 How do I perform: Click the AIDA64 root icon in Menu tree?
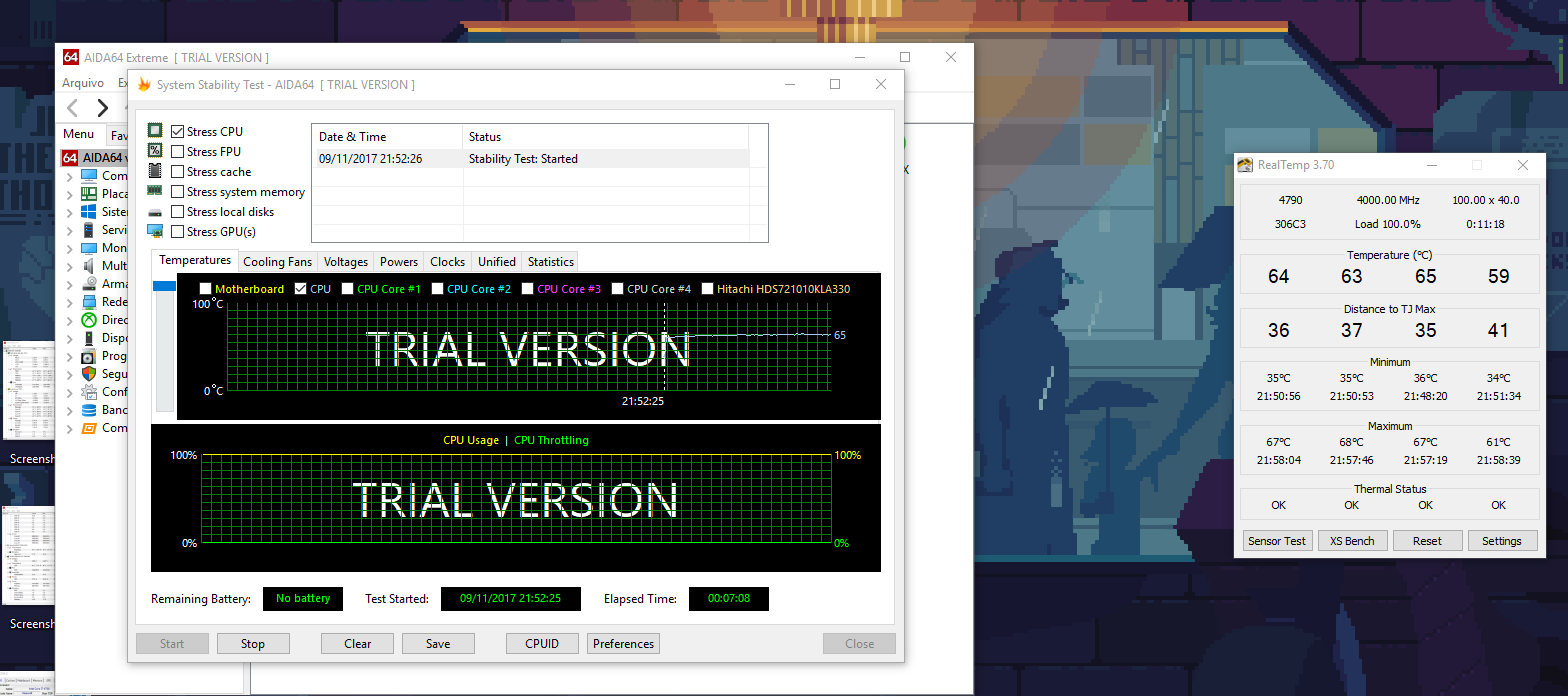click(71, 158)
